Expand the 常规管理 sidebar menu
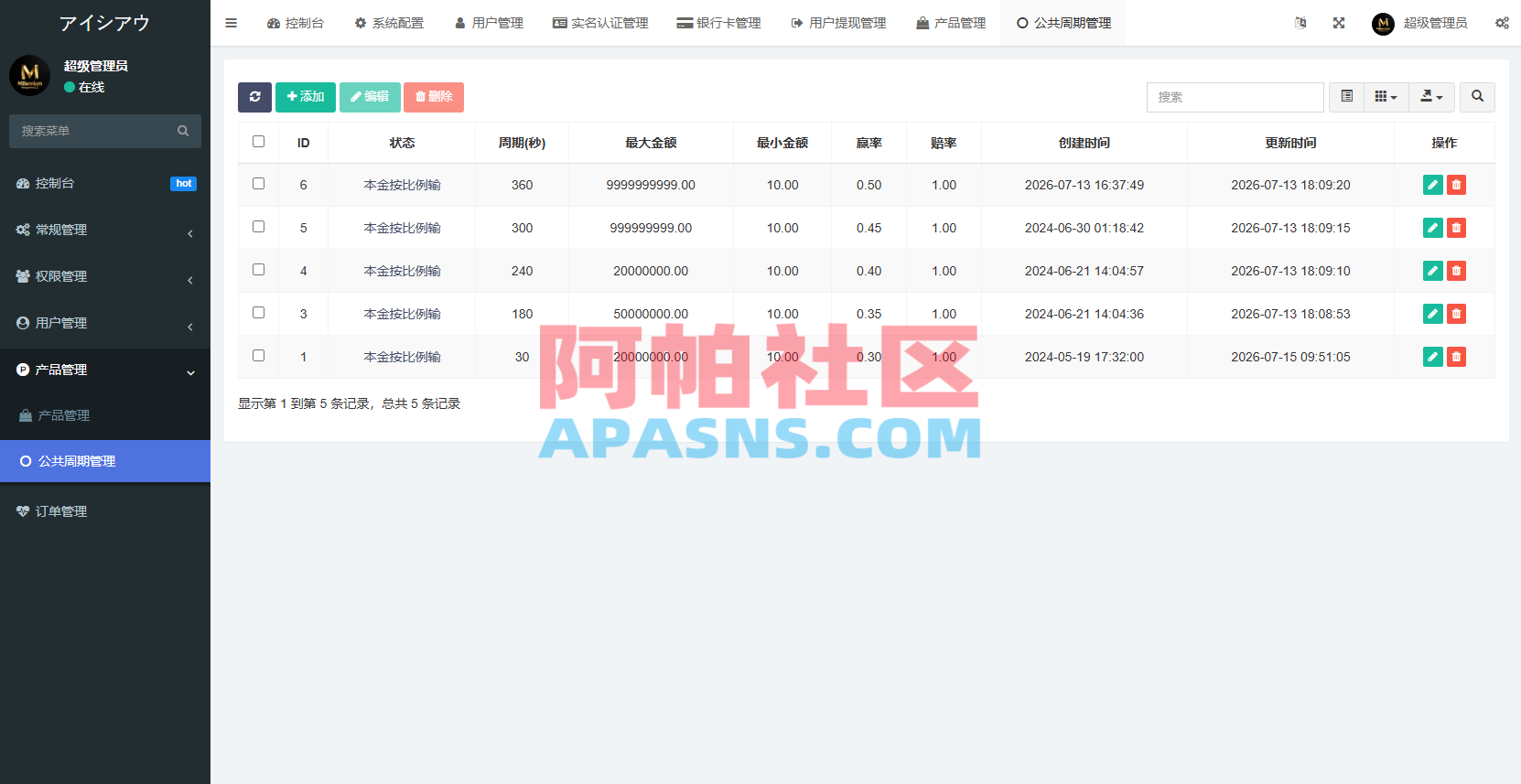This screenshot has height=784, width=1521. 105,231
